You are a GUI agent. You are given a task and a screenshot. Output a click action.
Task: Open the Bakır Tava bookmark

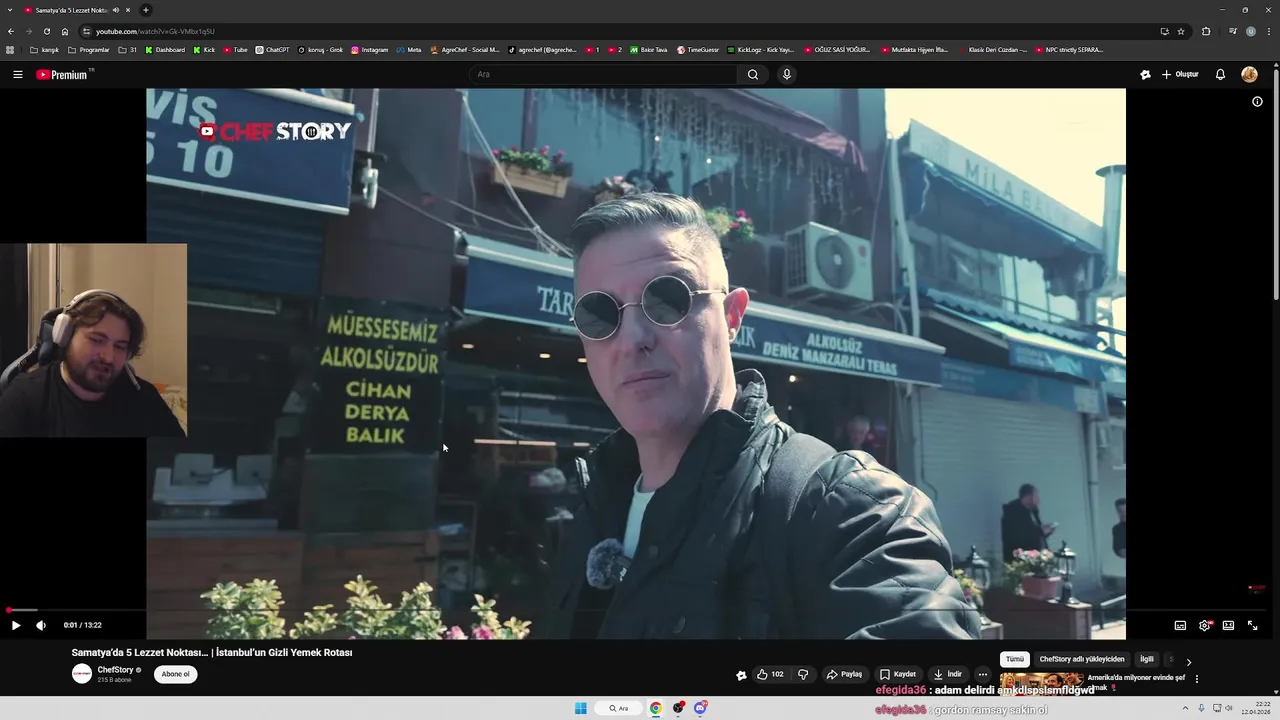pos(648,49)
